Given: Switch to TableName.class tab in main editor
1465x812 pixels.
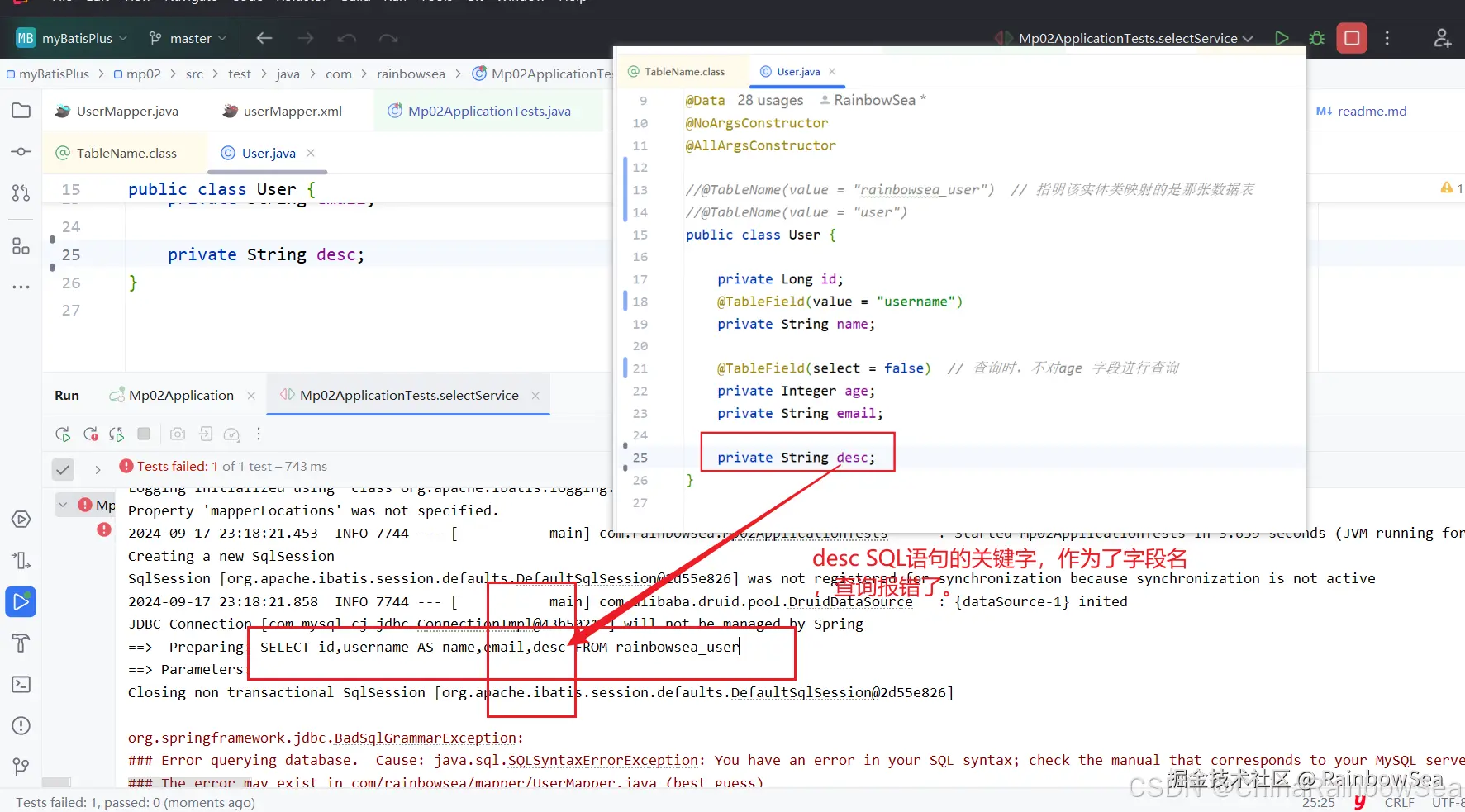Looking at the screenshot, I should pos(117,153).
